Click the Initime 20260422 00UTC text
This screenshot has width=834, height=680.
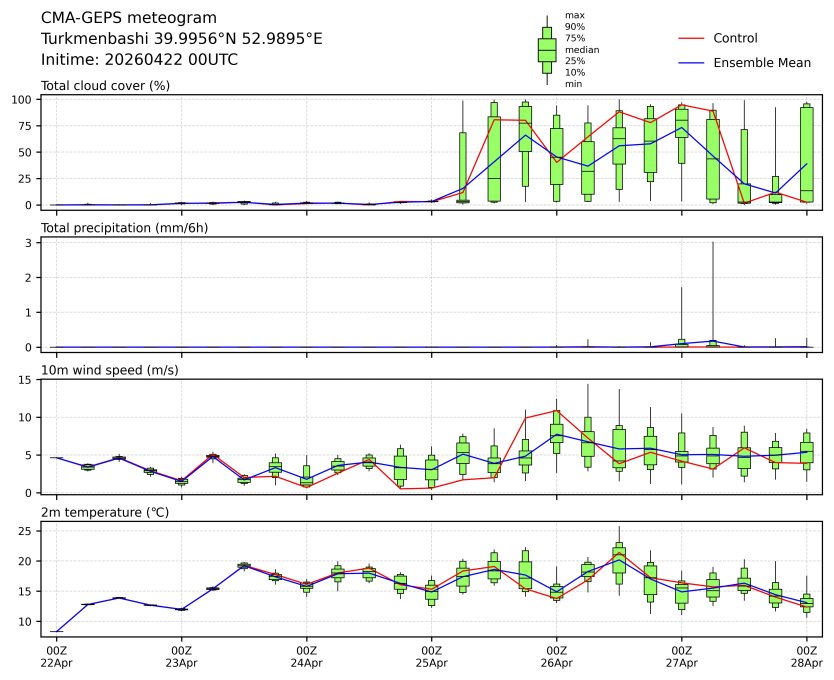139,60
